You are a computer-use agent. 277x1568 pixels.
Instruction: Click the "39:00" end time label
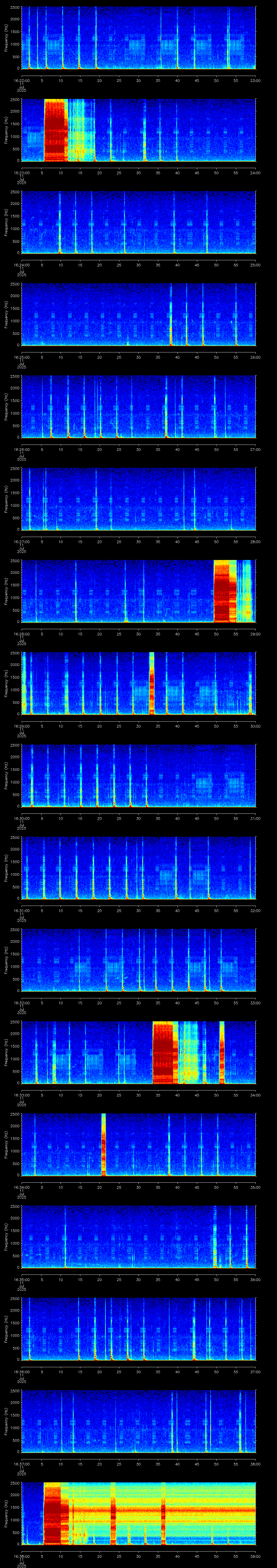[x=255, y=1556]
